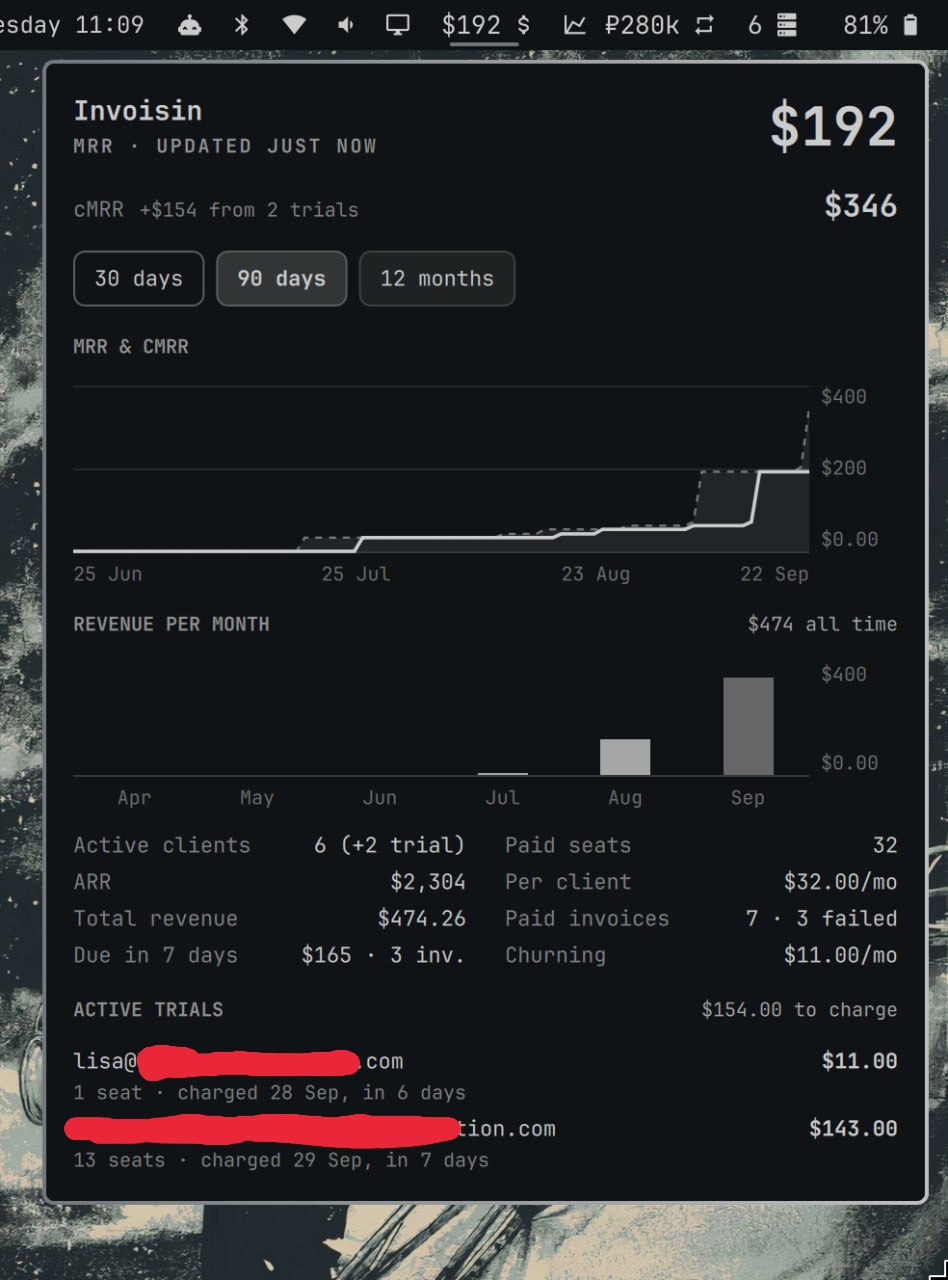Click the battery icon in top bar
The image size is (948, 1280).
pos(910,25)
